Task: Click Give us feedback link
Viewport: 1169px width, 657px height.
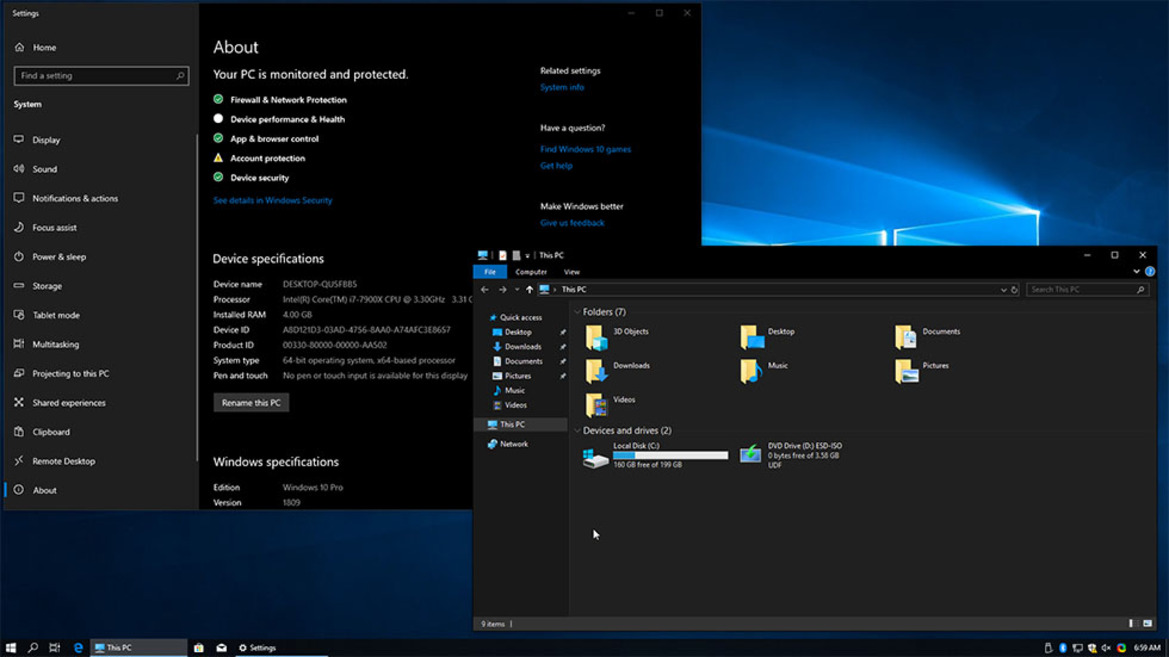Action: (x=572, y=223)
